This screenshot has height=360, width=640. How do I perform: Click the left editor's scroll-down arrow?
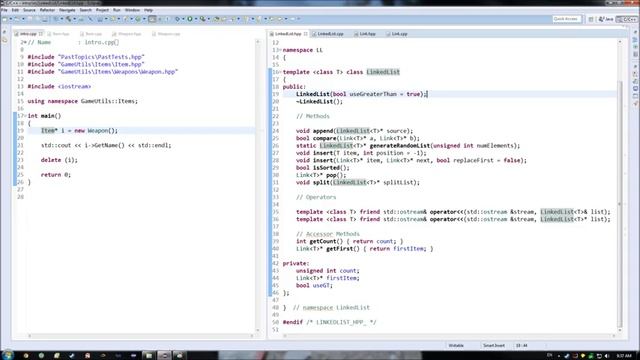coord(258,330)
